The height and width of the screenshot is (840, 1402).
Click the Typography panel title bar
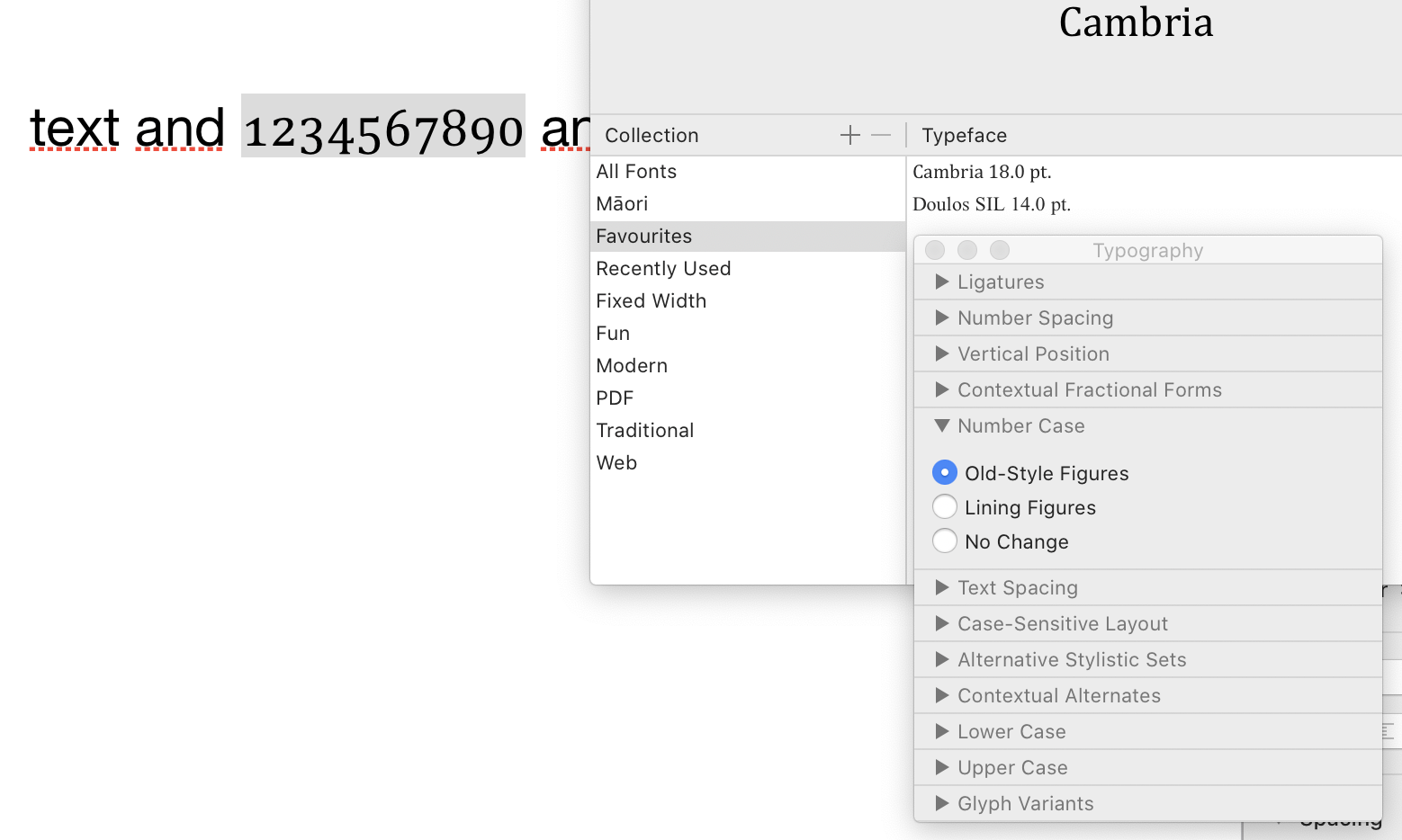pyautogui.click(x=1148, y=250)
